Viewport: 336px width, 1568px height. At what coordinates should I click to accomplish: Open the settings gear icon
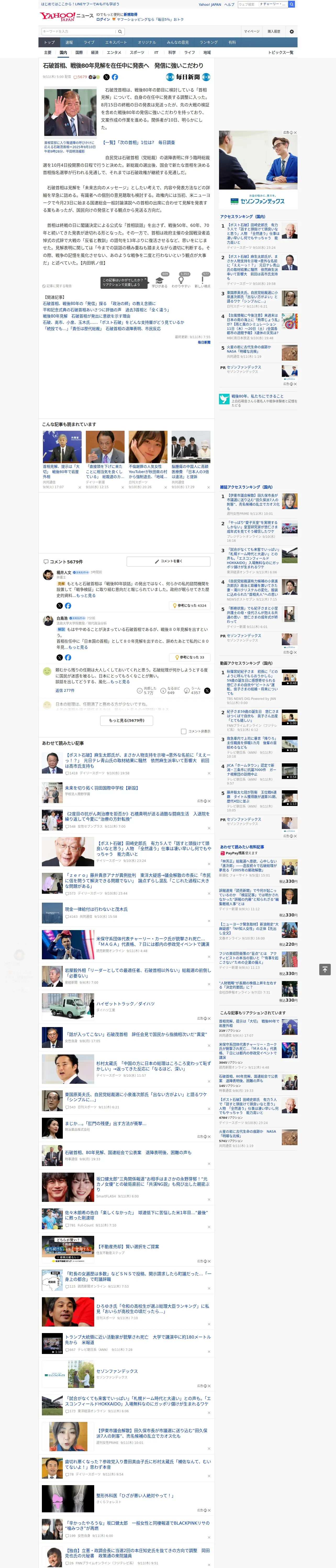coord(291,31)
